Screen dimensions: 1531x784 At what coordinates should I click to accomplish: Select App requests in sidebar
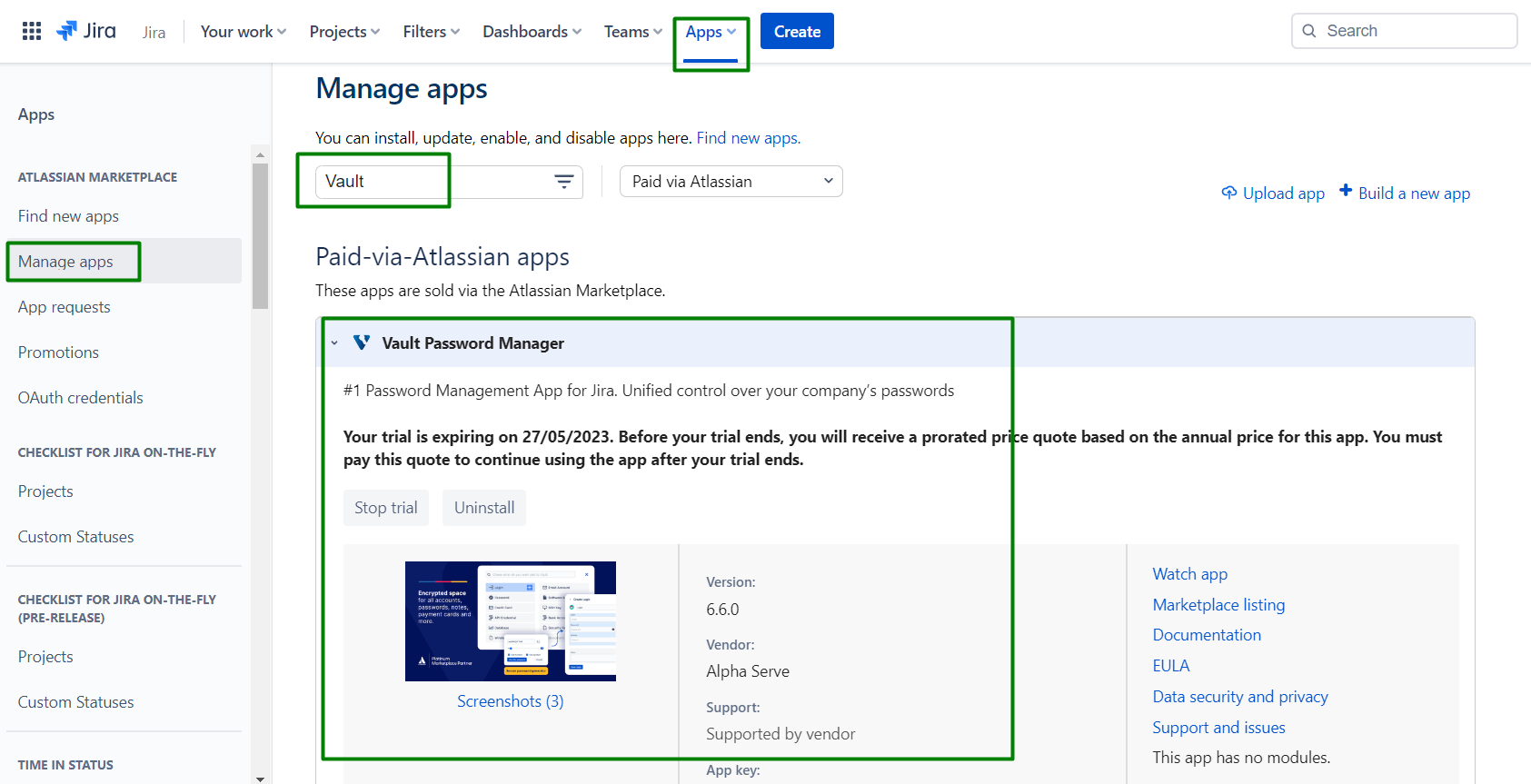[65, 307]
